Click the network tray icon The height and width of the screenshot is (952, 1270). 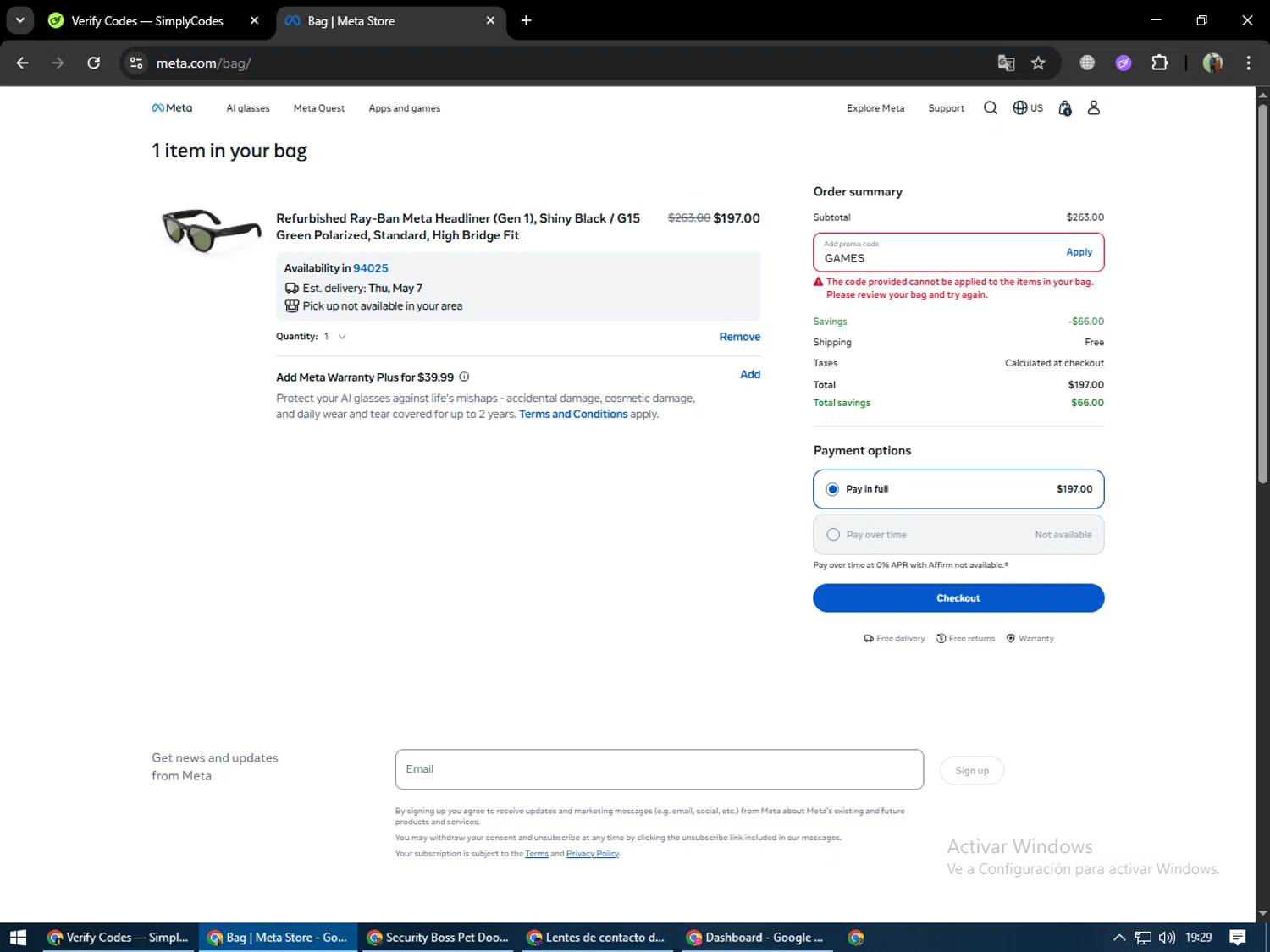1143,938
